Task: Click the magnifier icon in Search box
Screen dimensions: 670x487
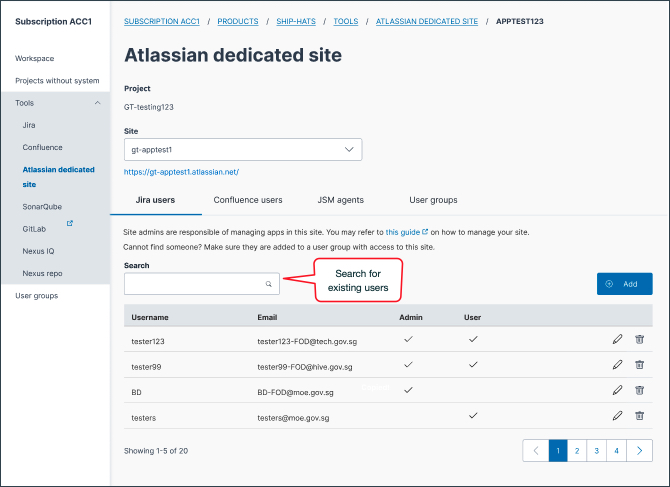Action: (269, 284)
